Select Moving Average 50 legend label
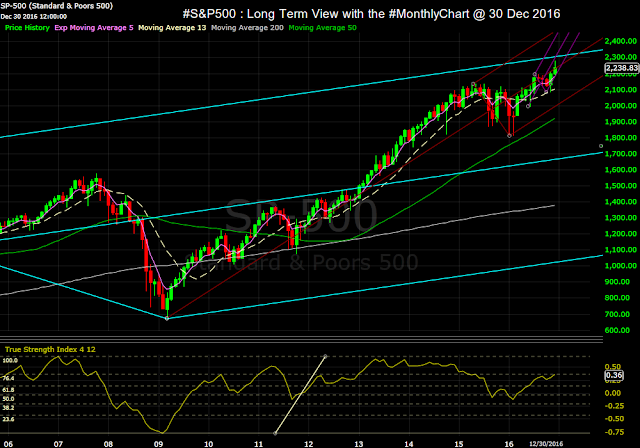Screen dimensions: 640x448 click(322, 28)
